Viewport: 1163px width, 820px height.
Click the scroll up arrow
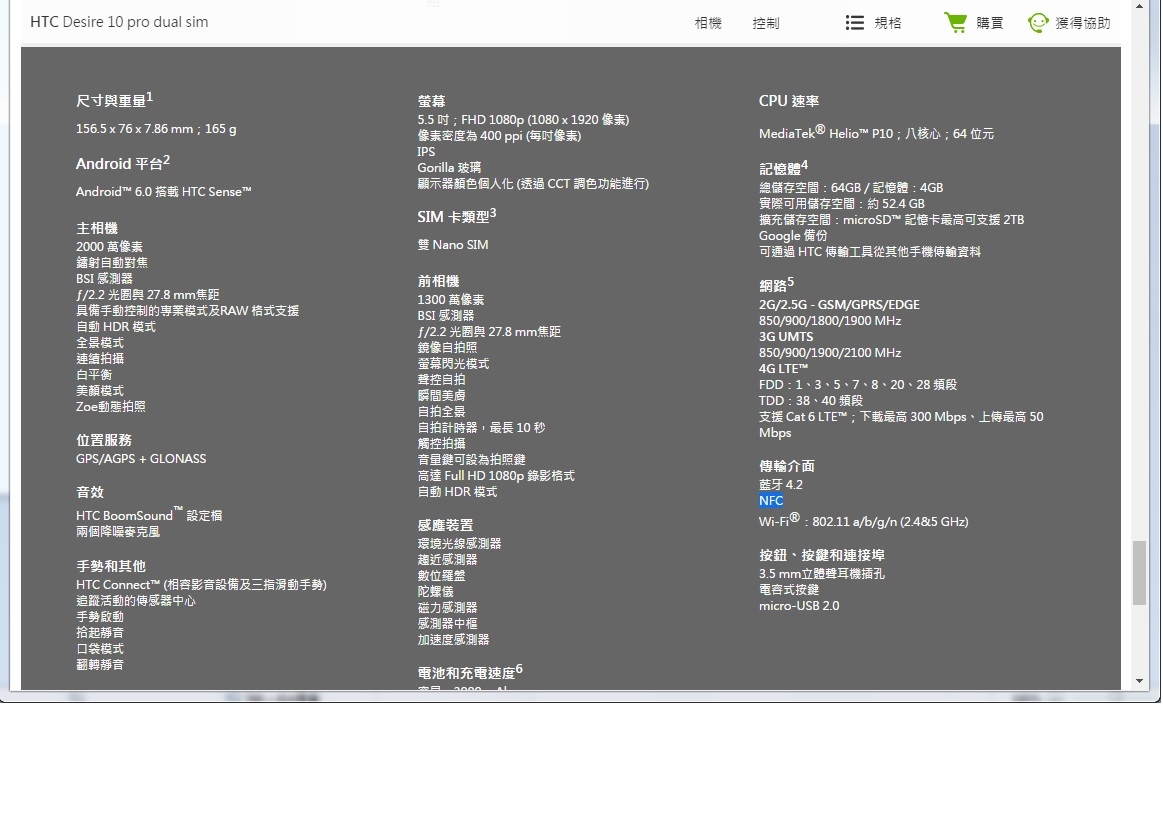[x=1139, y=6]
